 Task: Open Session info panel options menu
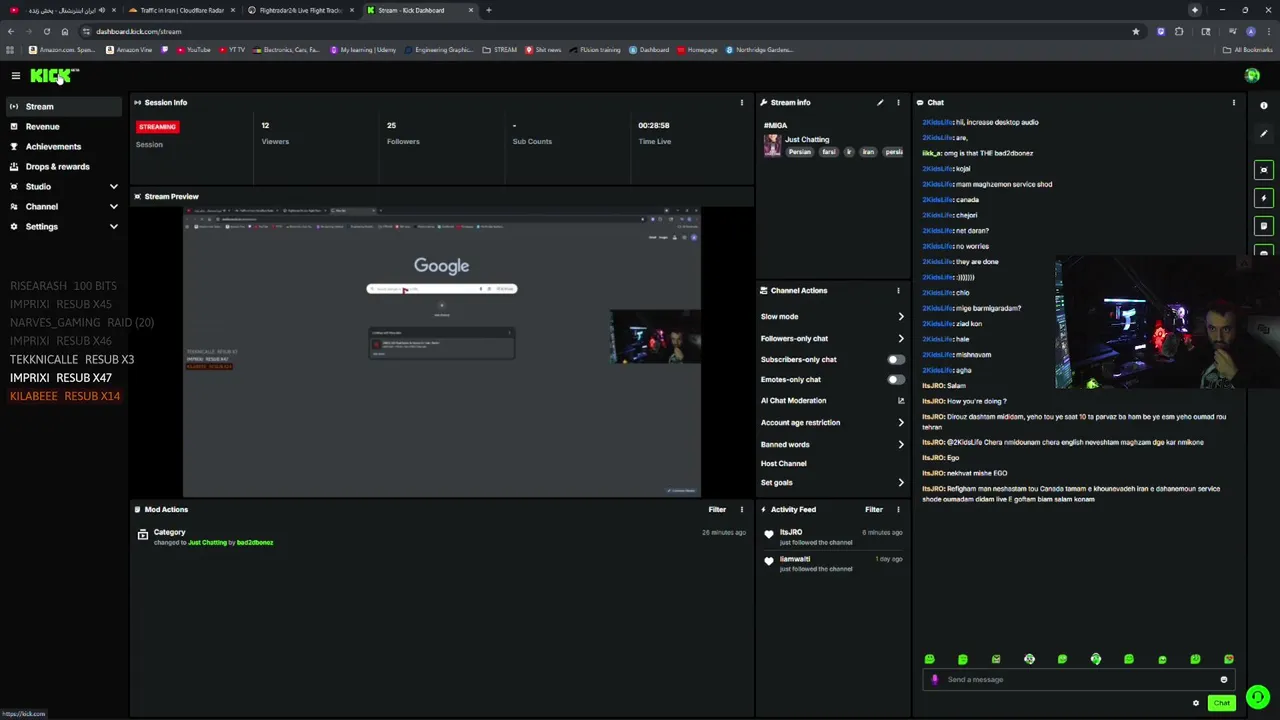(x=741, y=102)
